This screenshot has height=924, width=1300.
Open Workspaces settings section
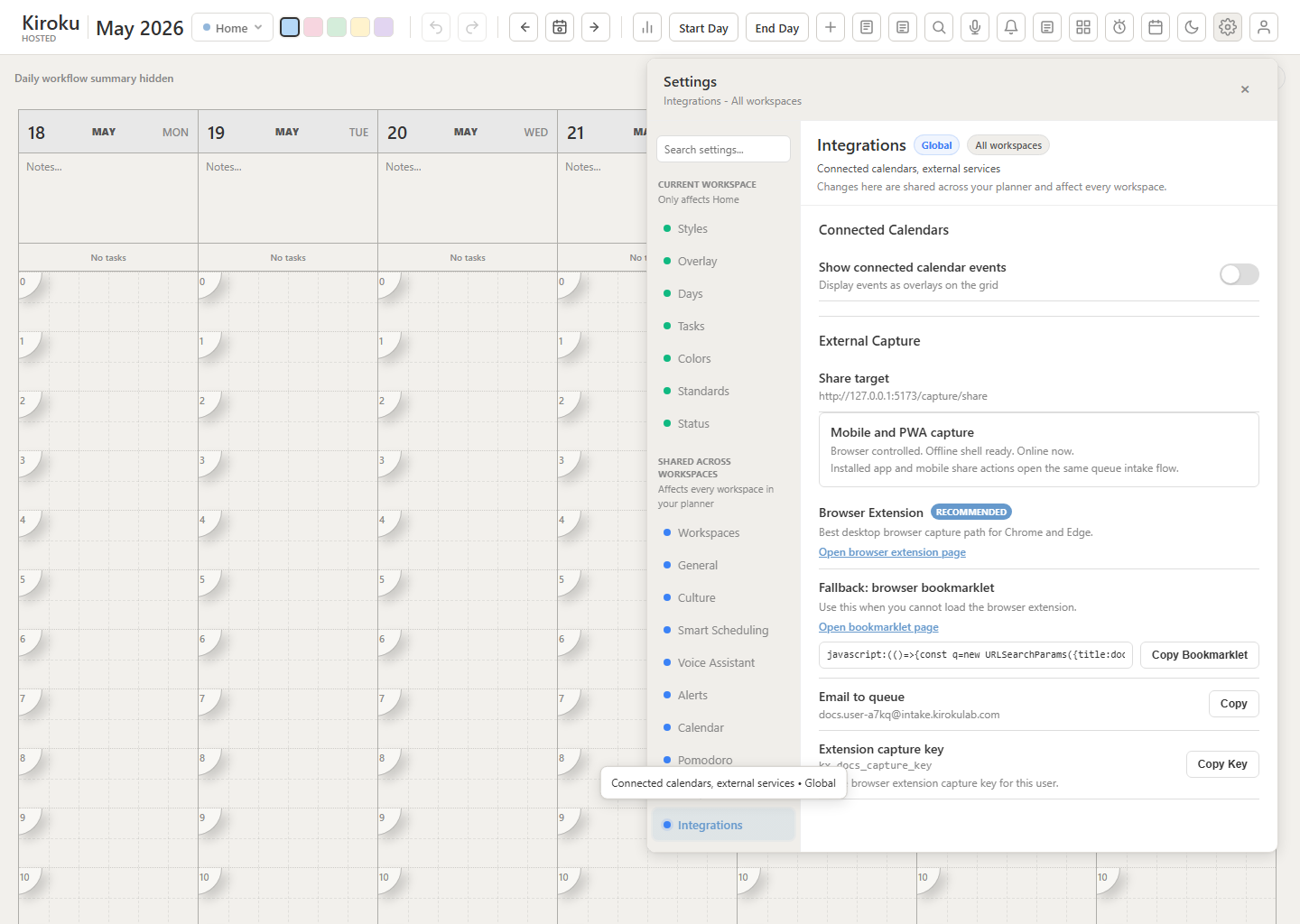[724, 533]
